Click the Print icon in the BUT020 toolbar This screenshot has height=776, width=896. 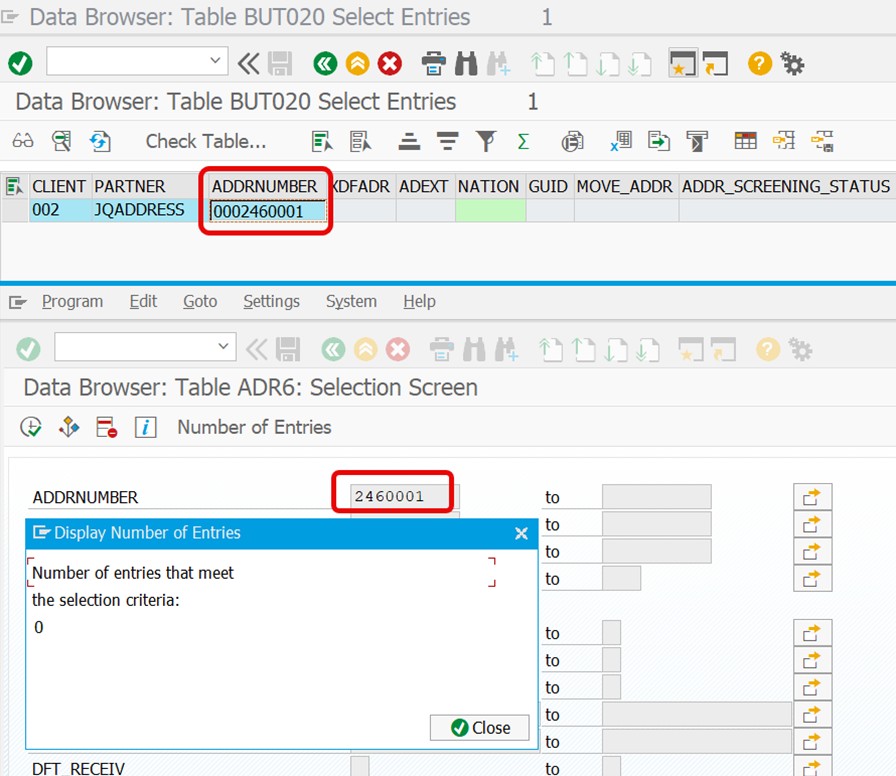click(434, 63)
